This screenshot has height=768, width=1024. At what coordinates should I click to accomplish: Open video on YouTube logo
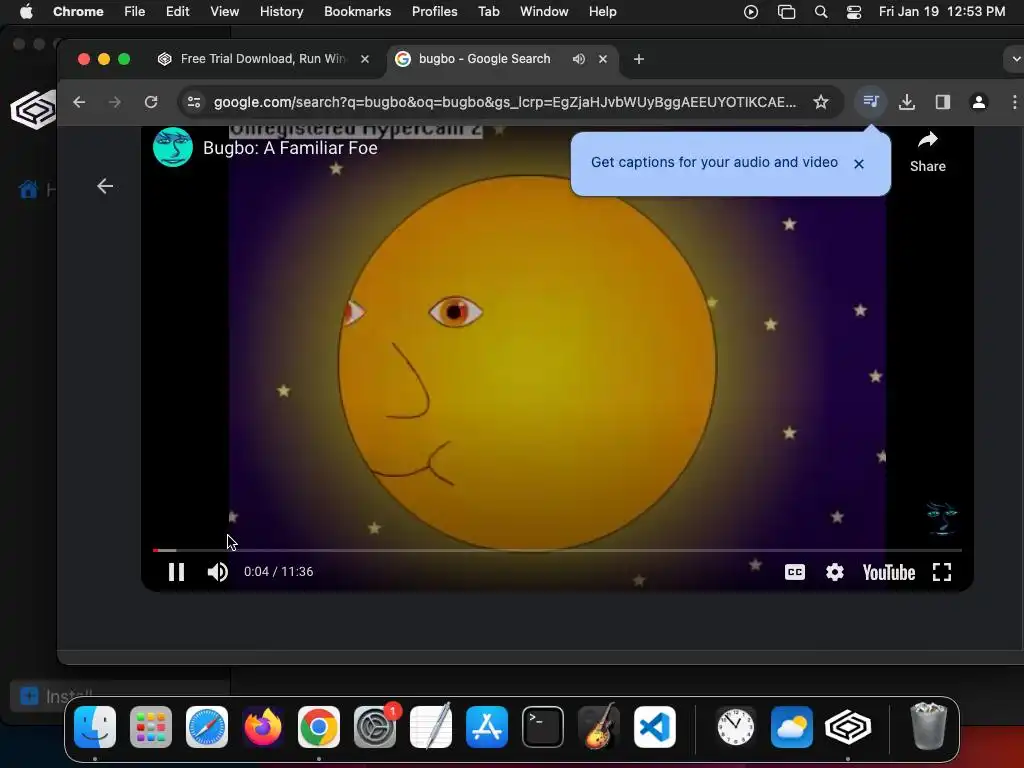coord(889,573)
